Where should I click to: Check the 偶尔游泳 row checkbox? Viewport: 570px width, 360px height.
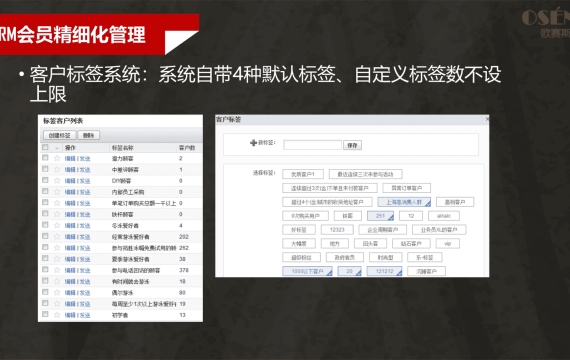[x=45, y=292]
